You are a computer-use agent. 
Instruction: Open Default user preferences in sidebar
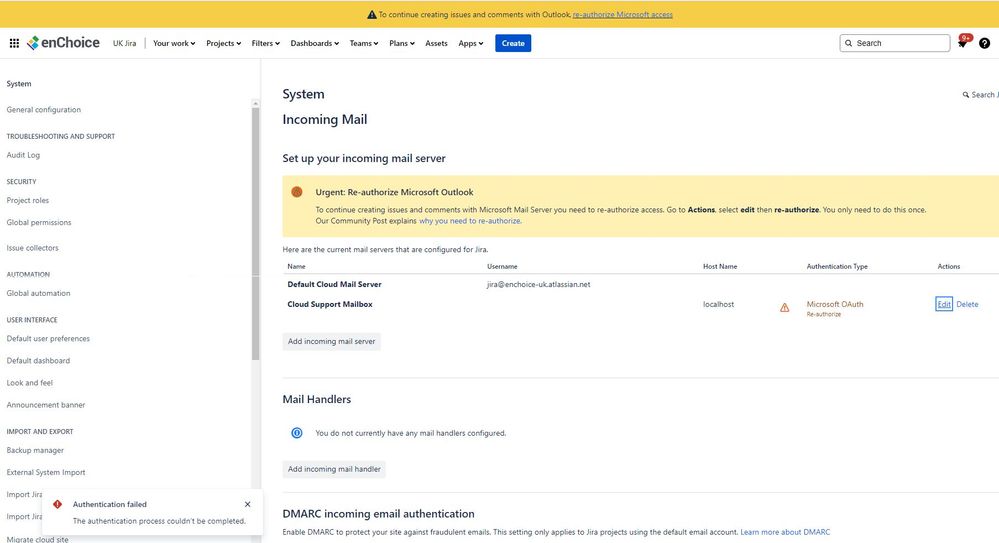click(48, 338)
